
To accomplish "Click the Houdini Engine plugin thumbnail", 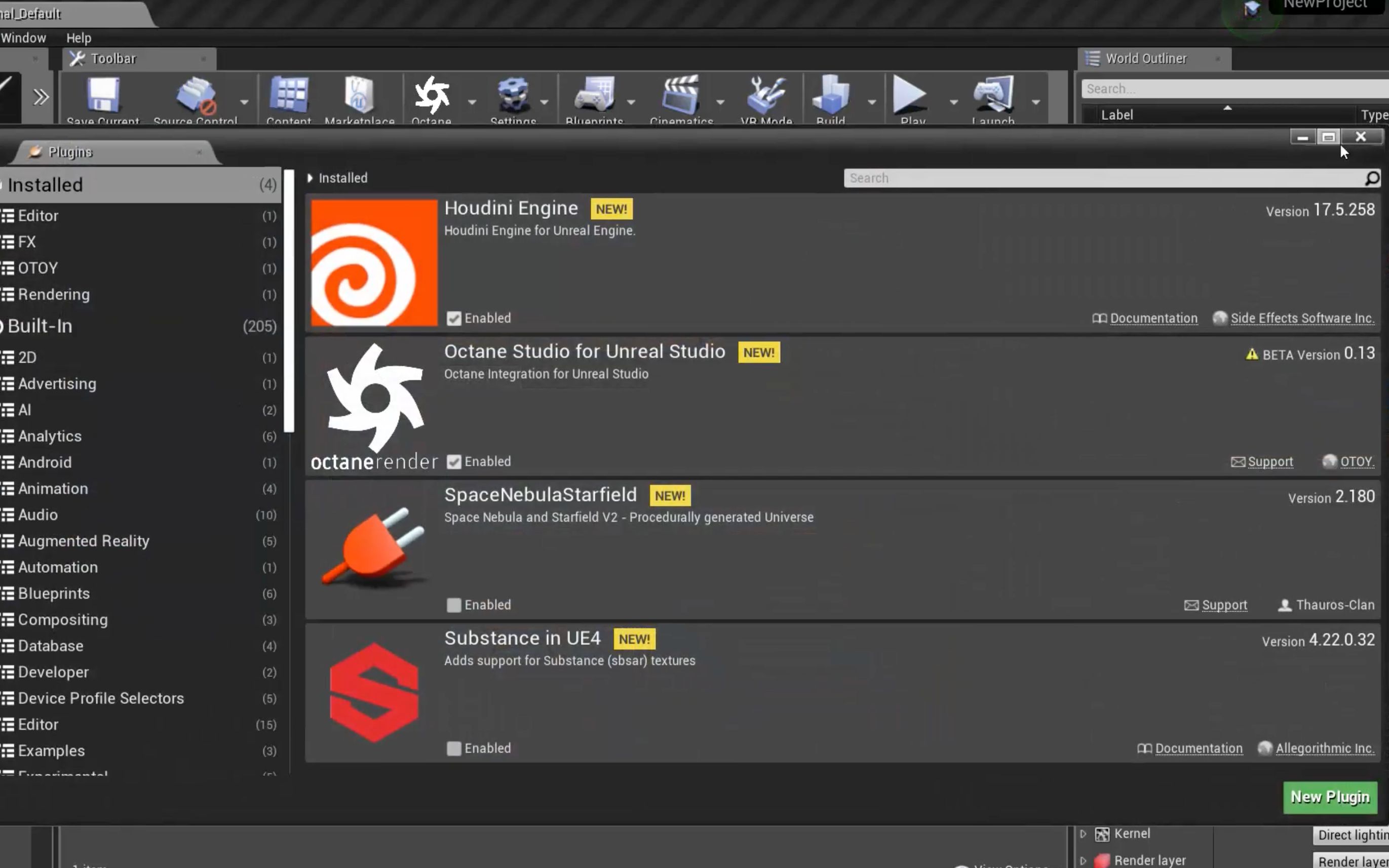I will pos(374,263).
